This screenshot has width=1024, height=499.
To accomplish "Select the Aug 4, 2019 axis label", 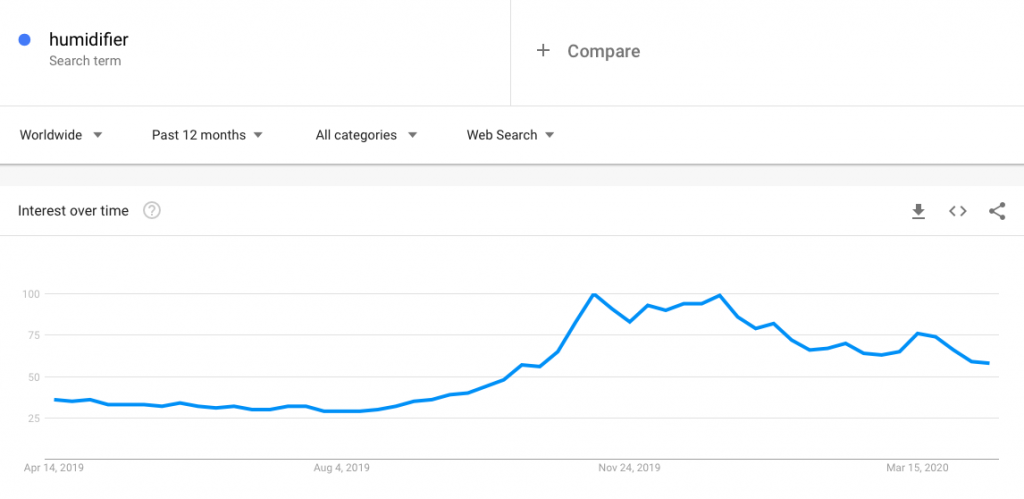I will coord(342,467).
